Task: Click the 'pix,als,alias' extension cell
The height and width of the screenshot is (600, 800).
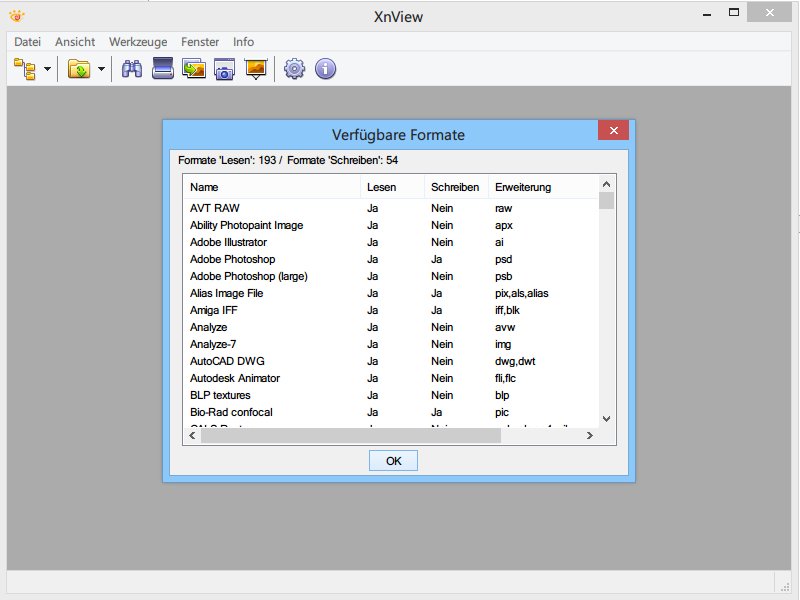Action: 521,293
